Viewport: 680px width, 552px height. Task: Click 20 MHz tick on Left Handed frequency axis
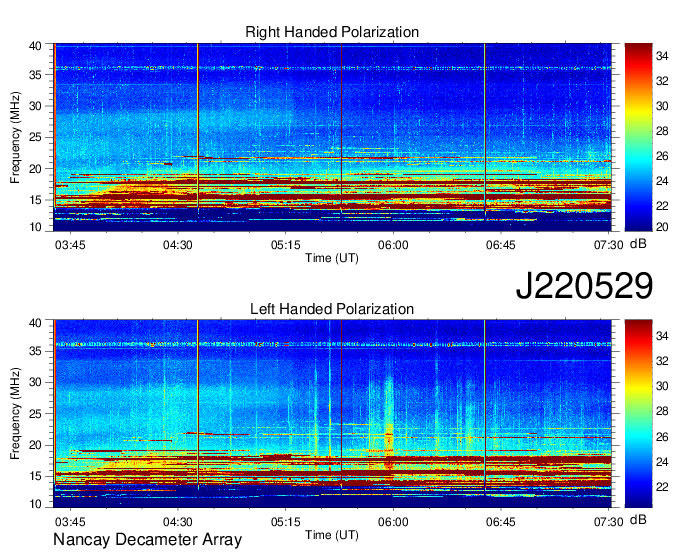pyautogui.click(x=35, y=445)
